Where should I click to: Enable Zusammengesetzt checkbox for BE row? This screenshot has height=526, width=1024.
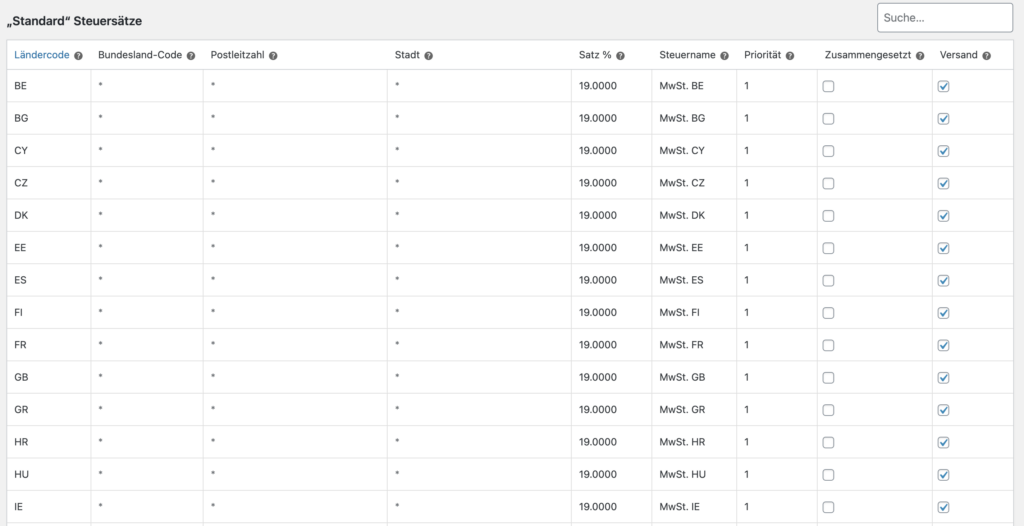[x=828, y=86]
